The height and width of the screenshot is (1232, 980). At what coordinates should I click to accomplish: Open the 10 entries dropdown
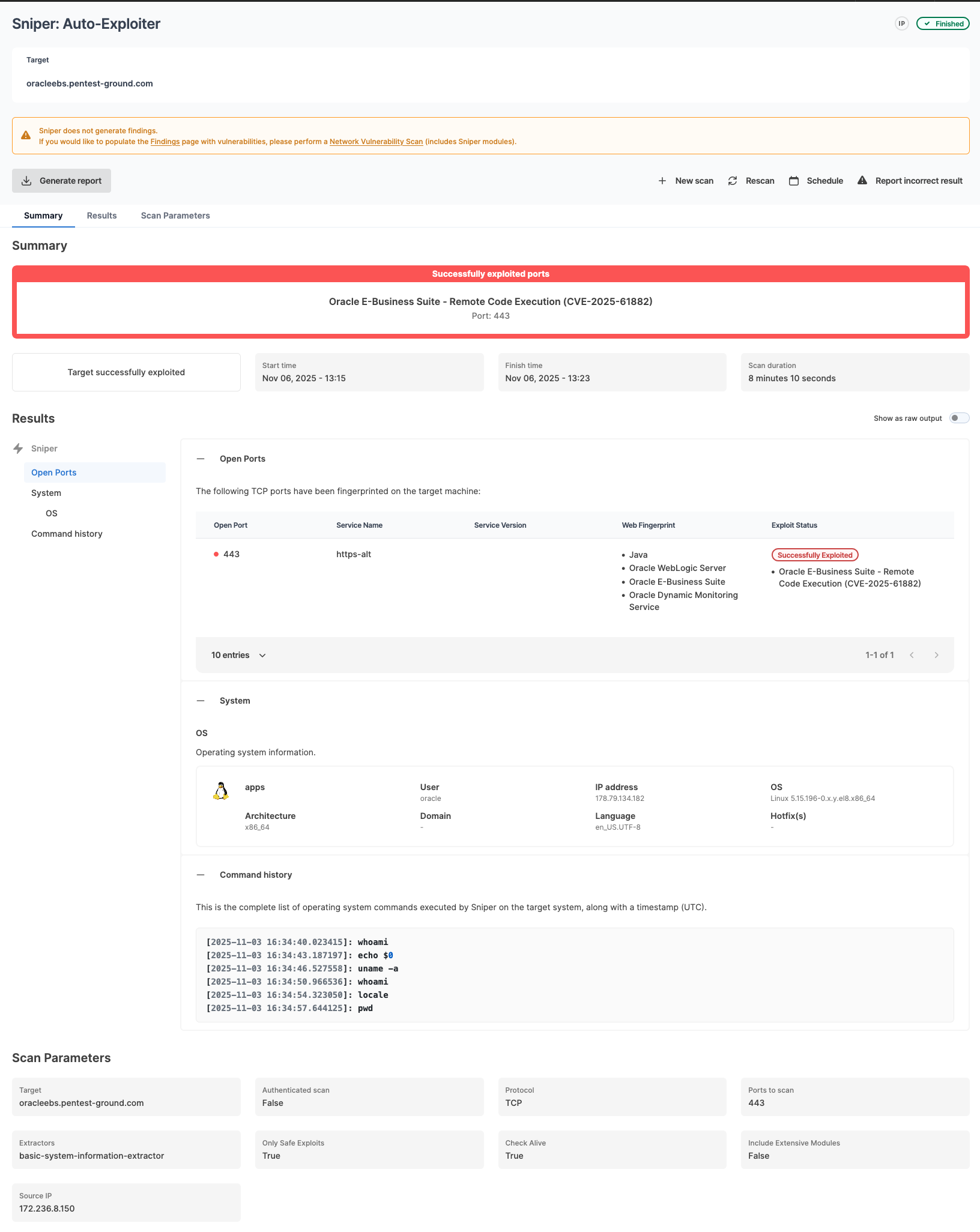[x=238, y=655]
